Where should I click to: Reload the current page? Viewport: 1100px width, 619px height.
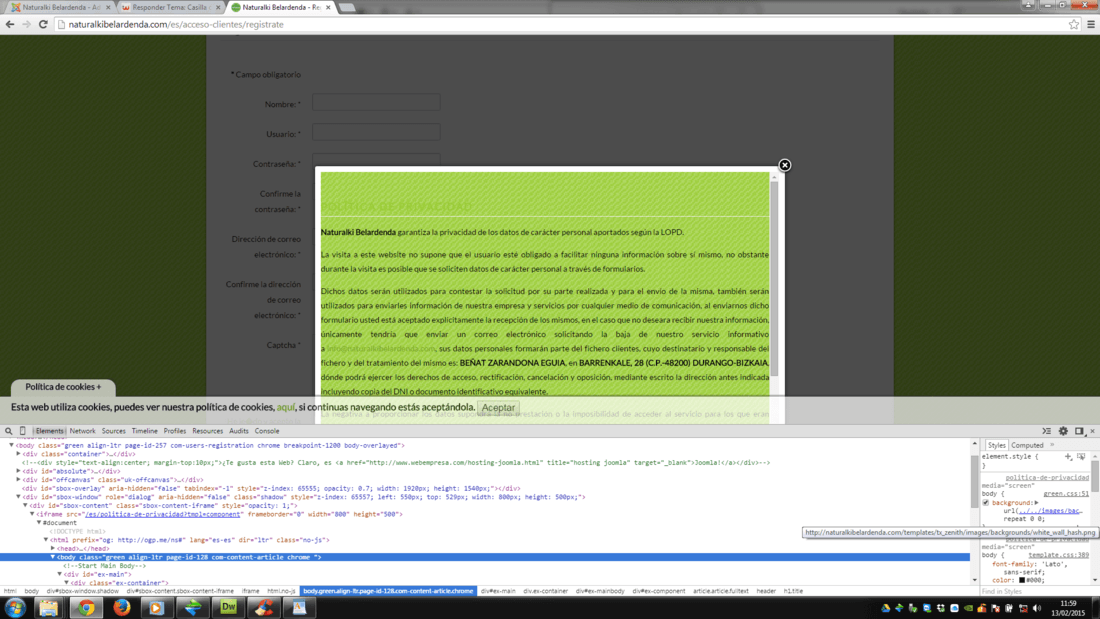tap(43, 25)
